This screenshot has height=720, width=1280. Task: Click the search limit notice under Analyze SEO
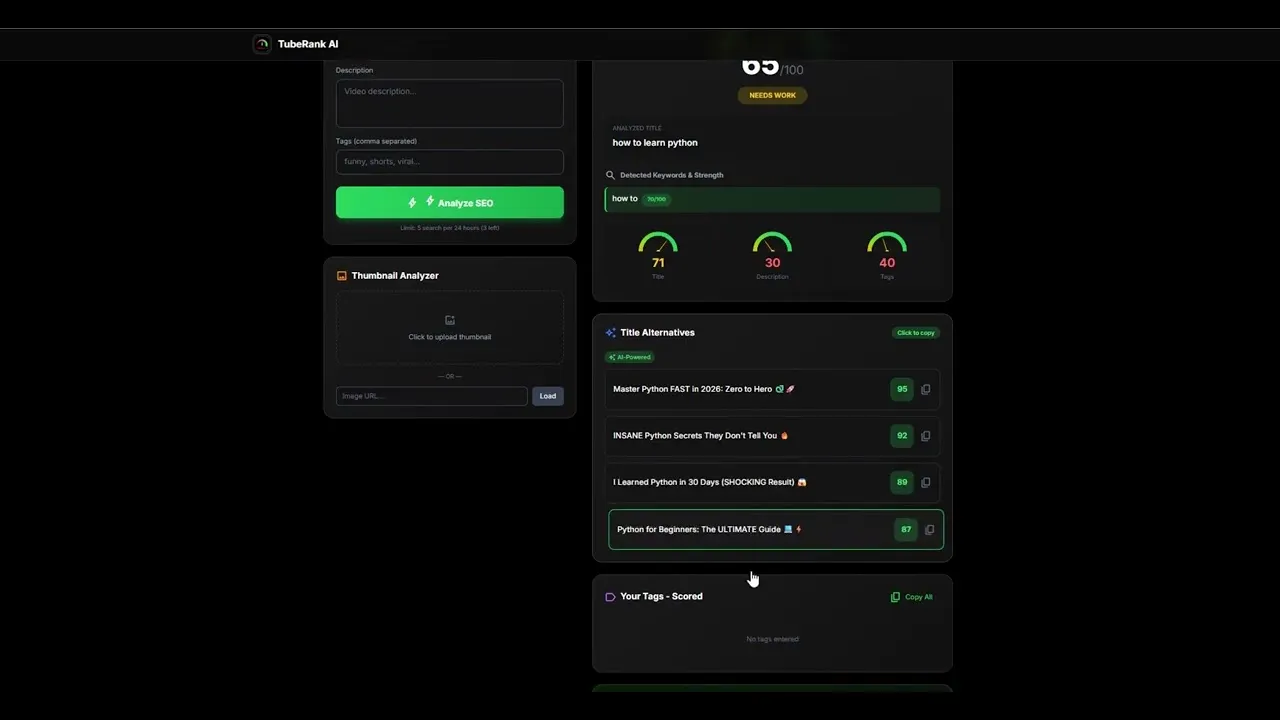click(450, 228)
